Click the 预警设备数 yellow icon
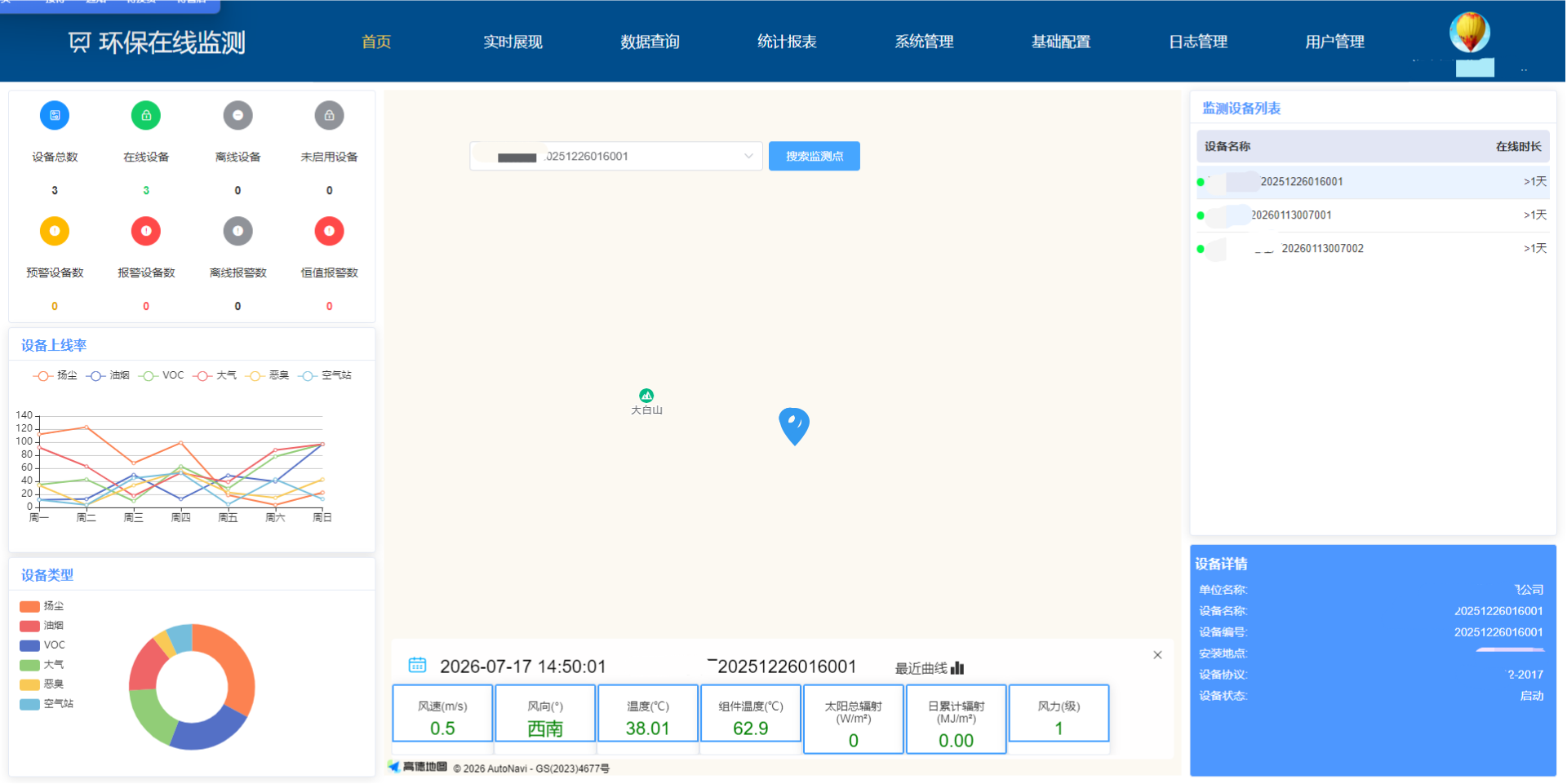1567x784 pixels. tap(55, 232)
